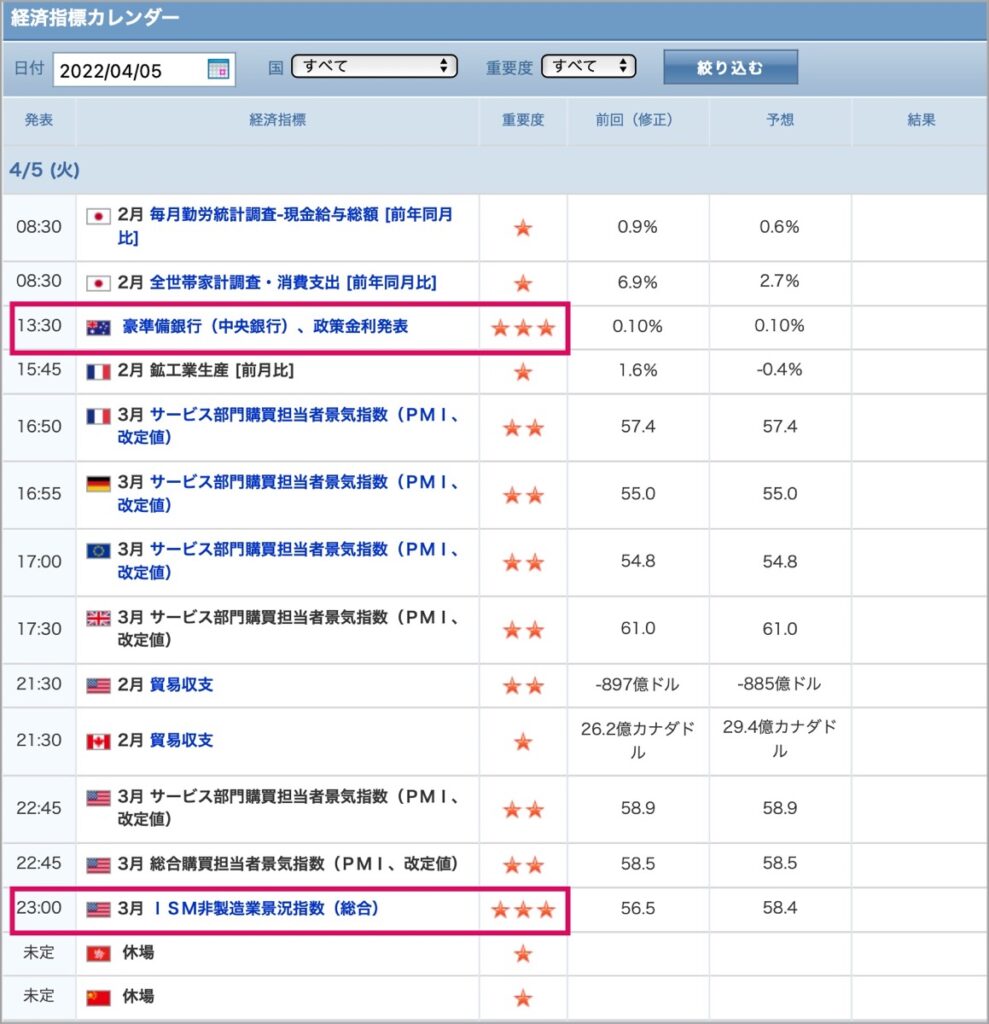
Task: Open the calendar date picker icon
Action: point(218,69)
